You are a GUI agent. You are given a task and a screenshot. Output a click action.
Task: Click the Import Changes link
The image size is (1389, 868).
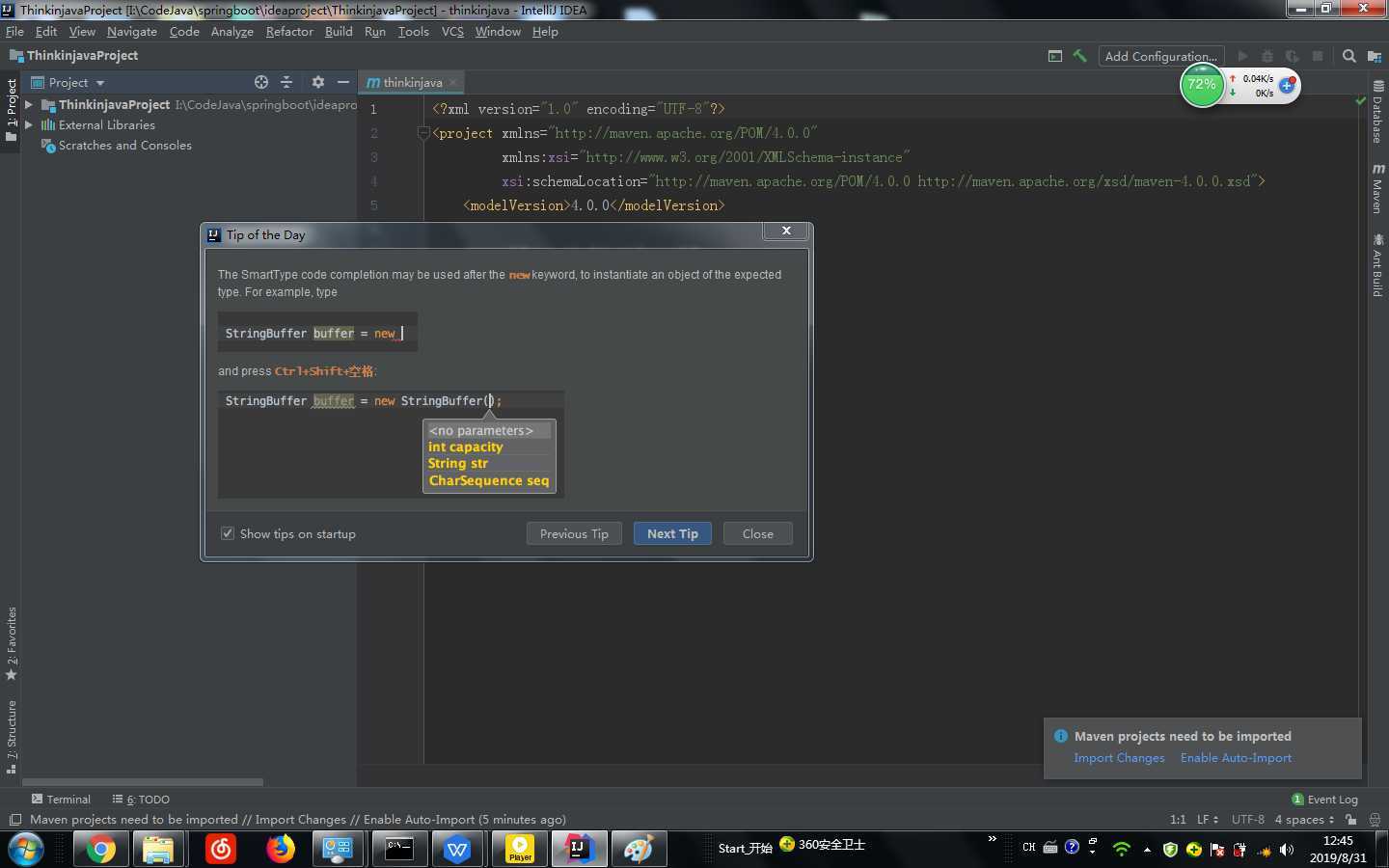(x=1119, y=758)
